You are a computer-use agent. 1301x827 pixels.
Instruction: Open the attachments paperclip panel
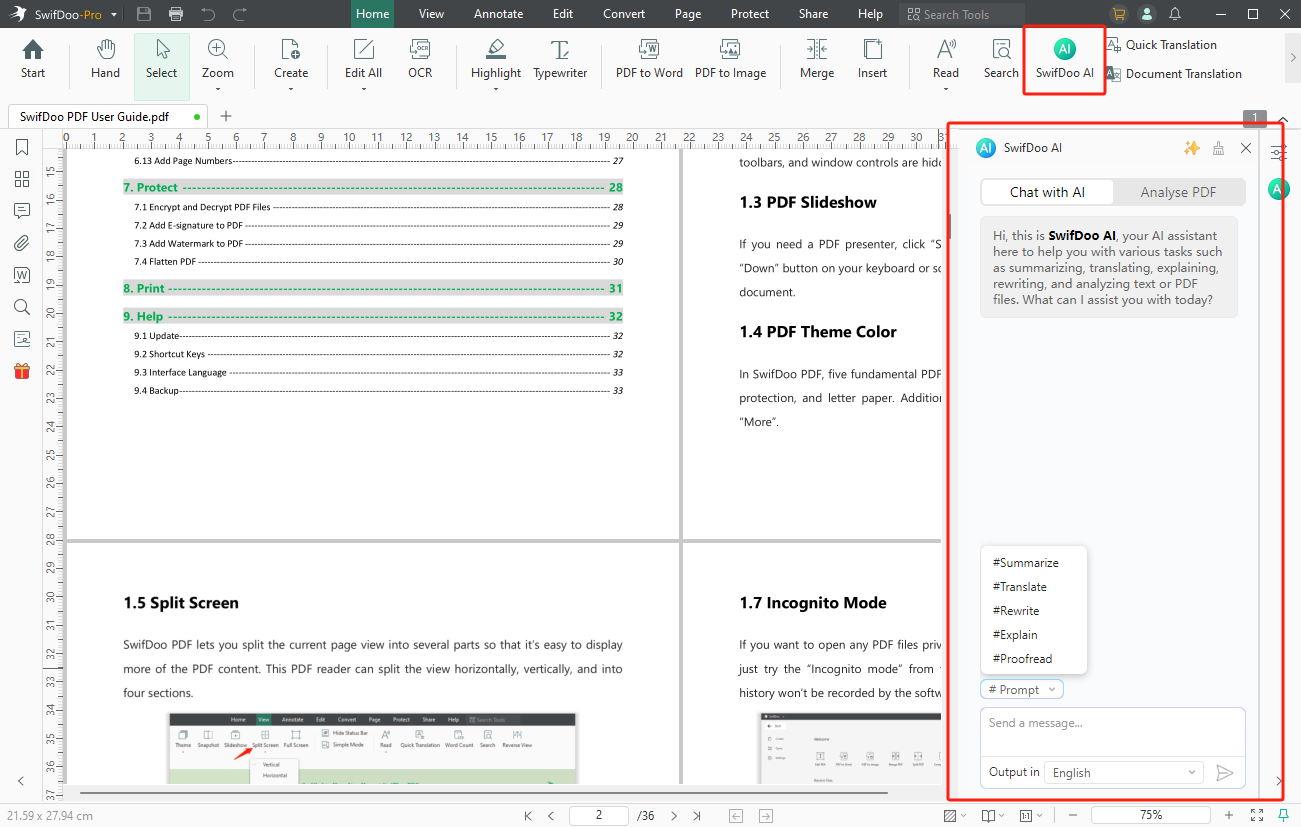(x=22, y=243)
